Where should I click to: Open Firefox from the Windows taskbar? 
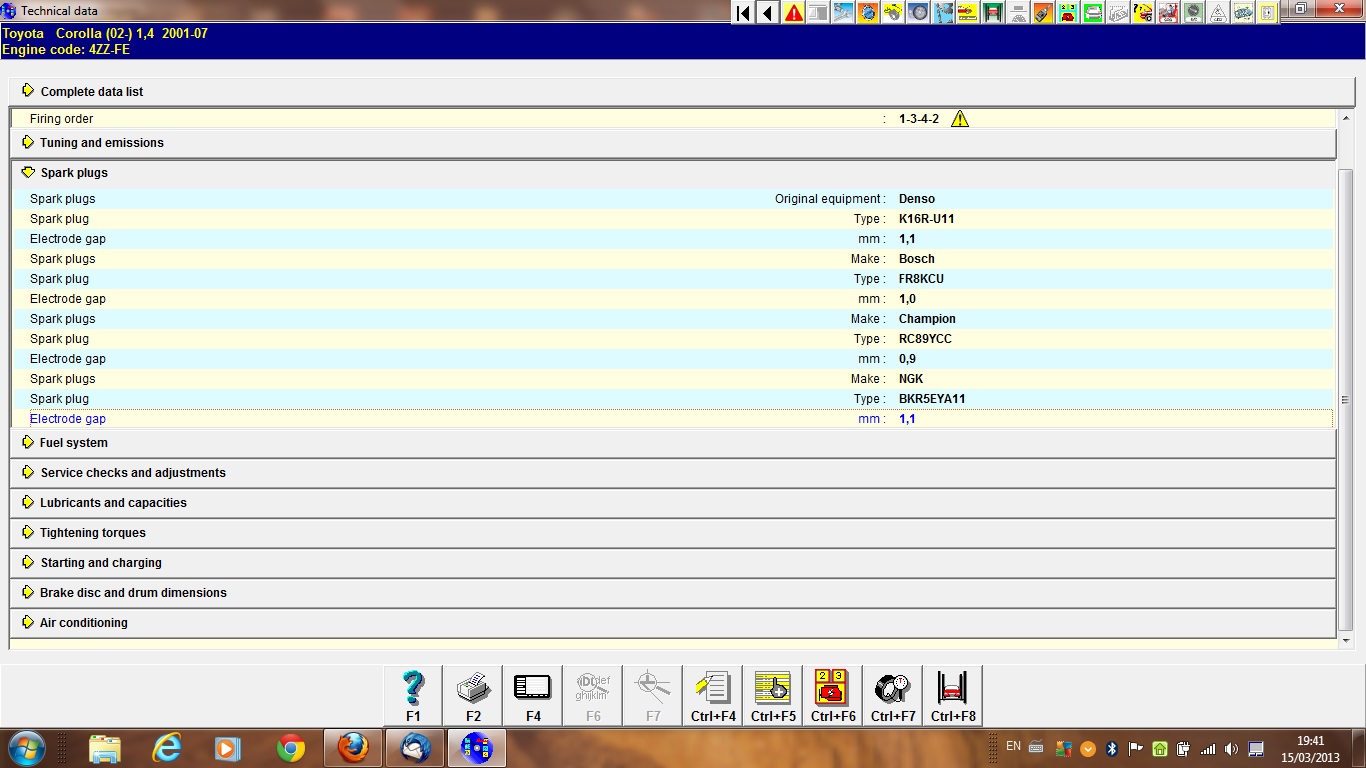(x=353, y=748)
